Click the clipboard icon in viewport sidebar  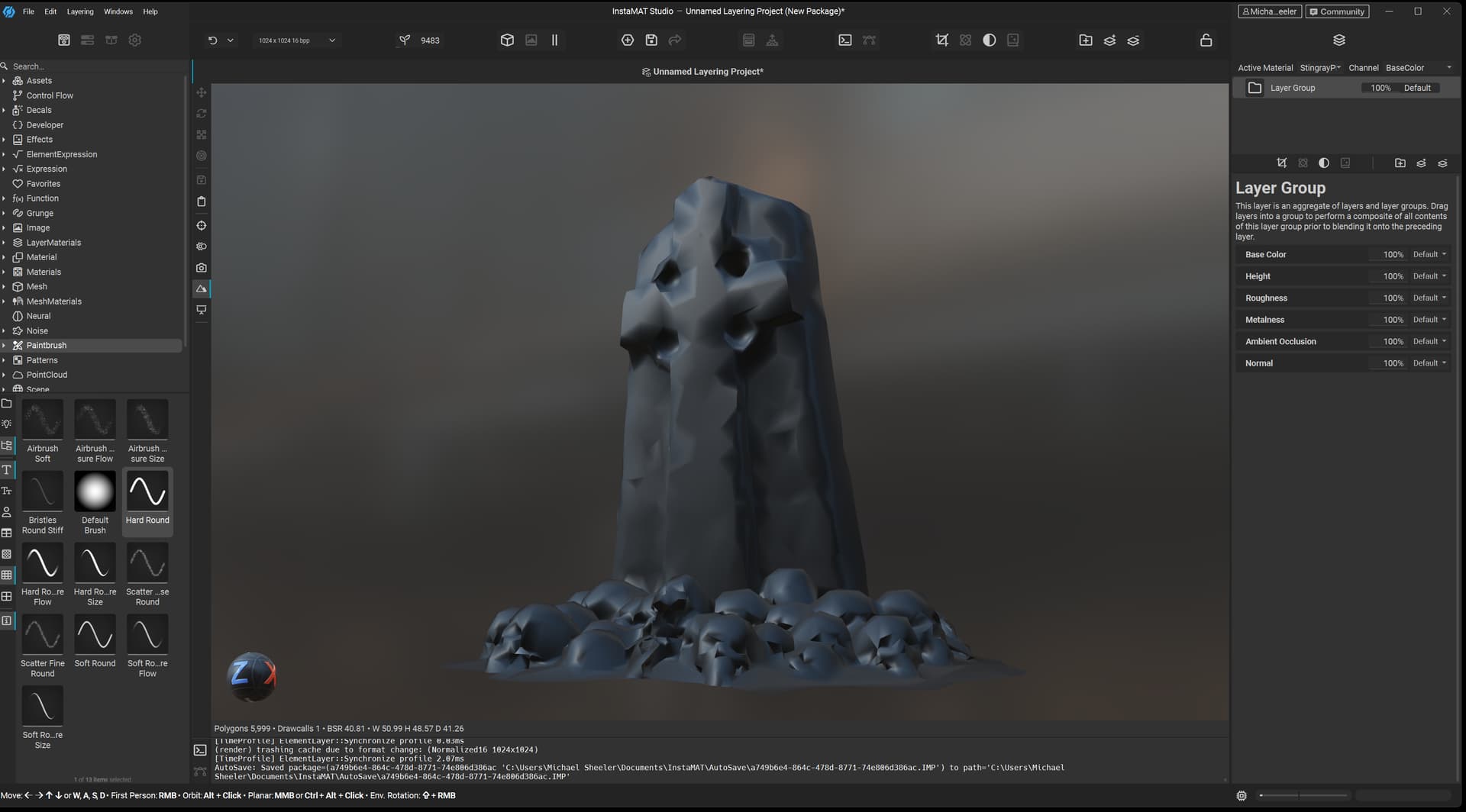[202, 201]
